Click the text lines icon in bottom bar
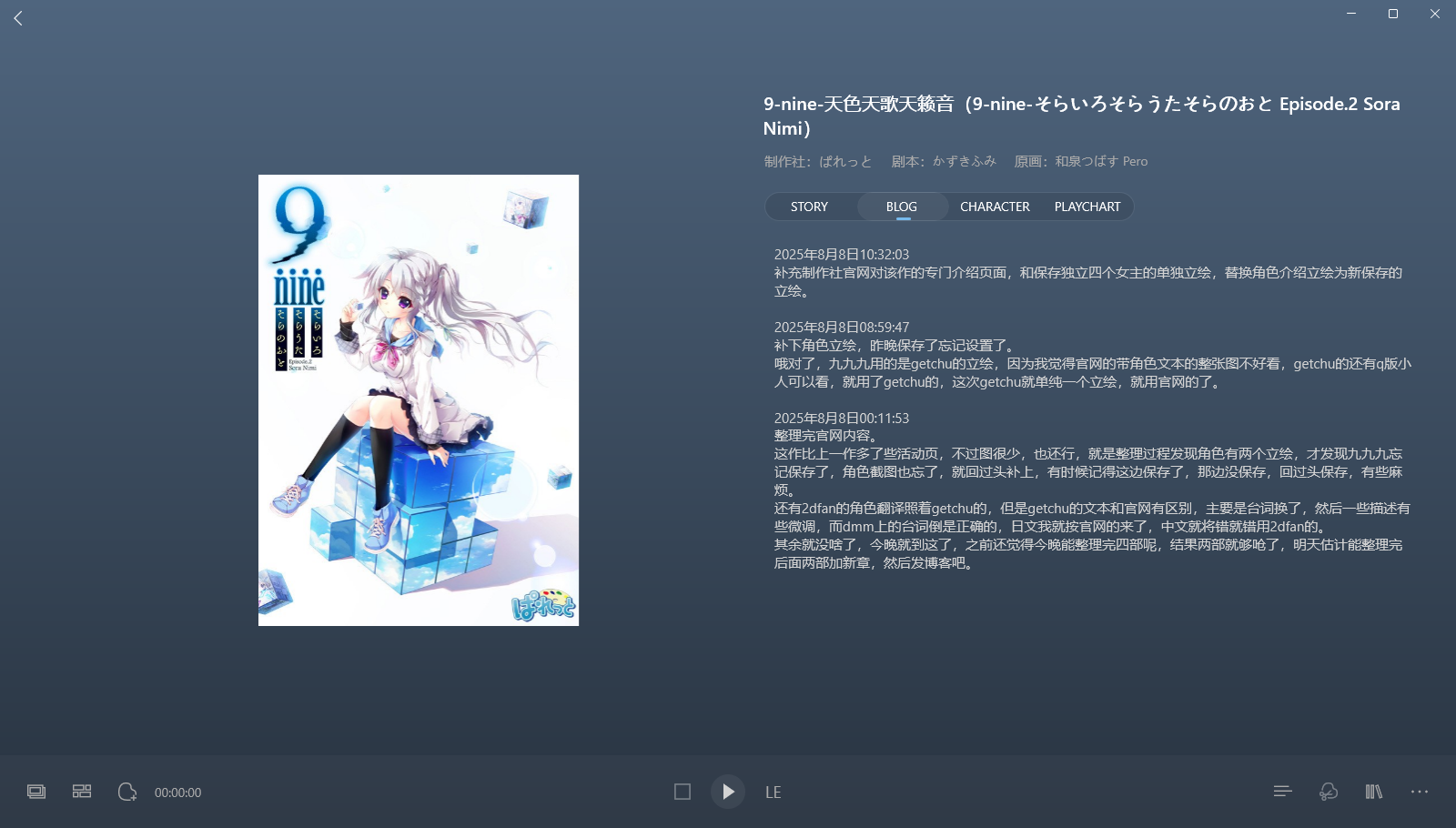1456x828 pixels. click(1283, 792)
